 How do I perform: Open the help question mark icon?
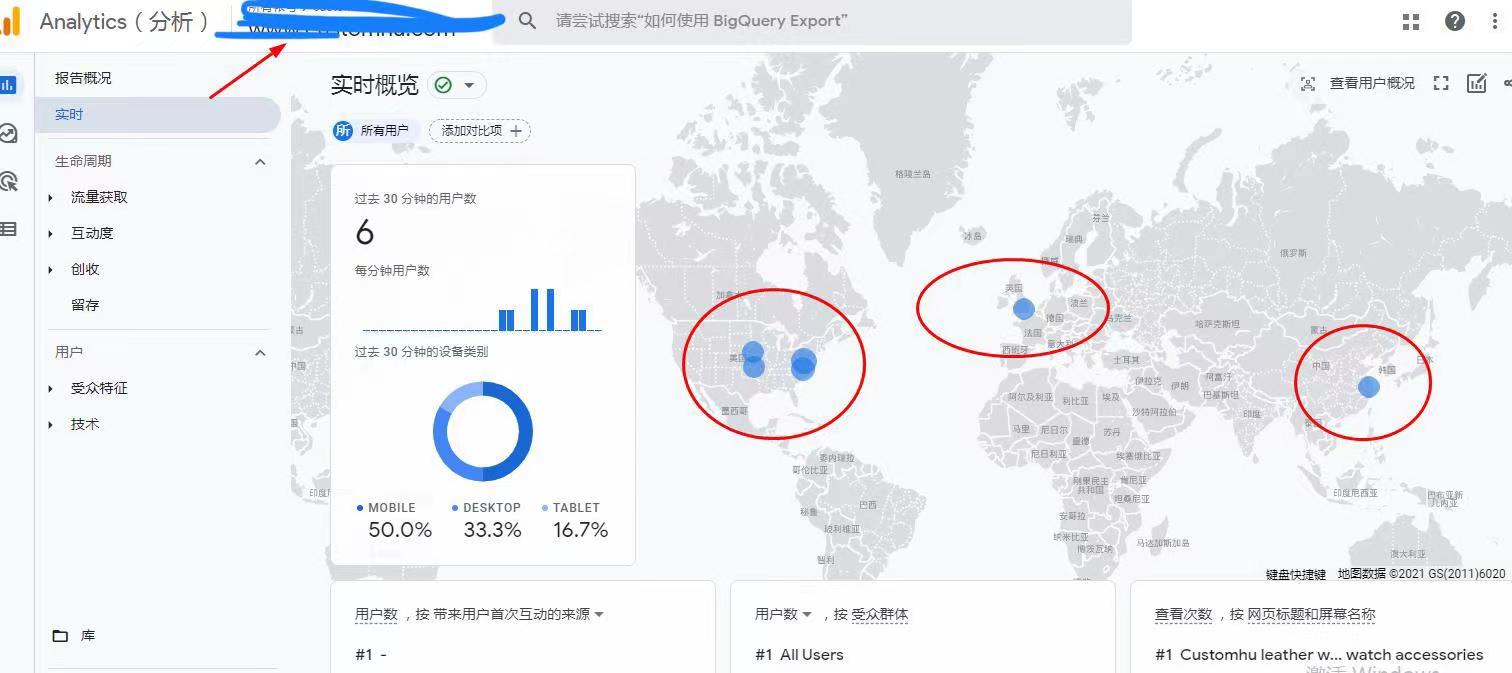pos(1455,21)
